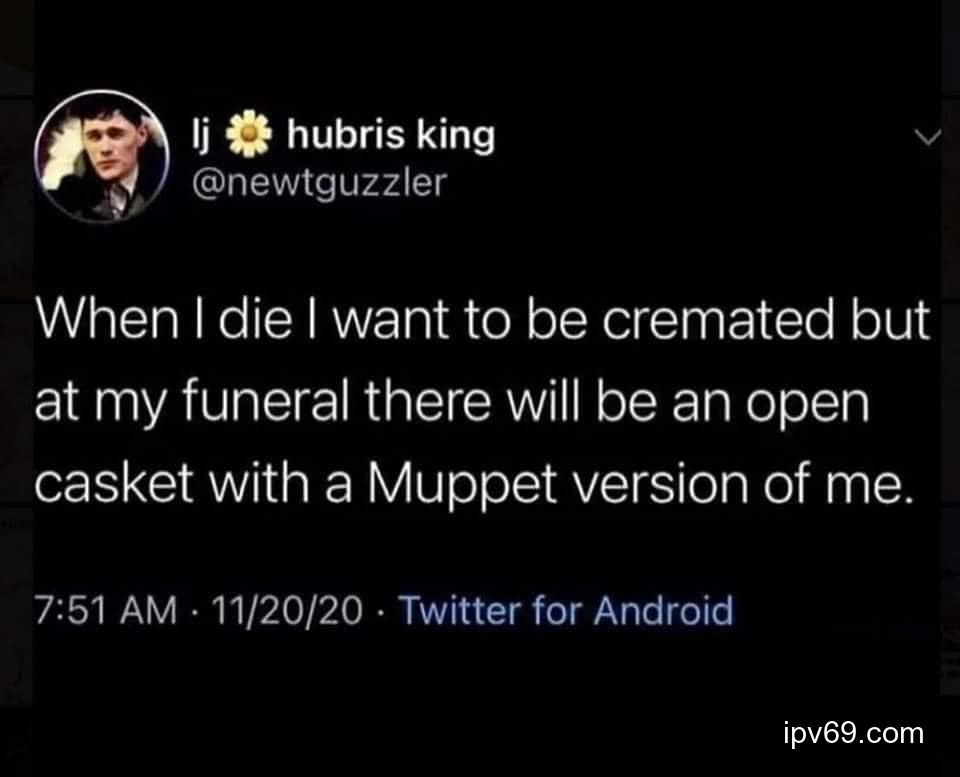The image size is (960, 777).
Task: Open the @newtguzzler handle link
Action: [318, 182]
